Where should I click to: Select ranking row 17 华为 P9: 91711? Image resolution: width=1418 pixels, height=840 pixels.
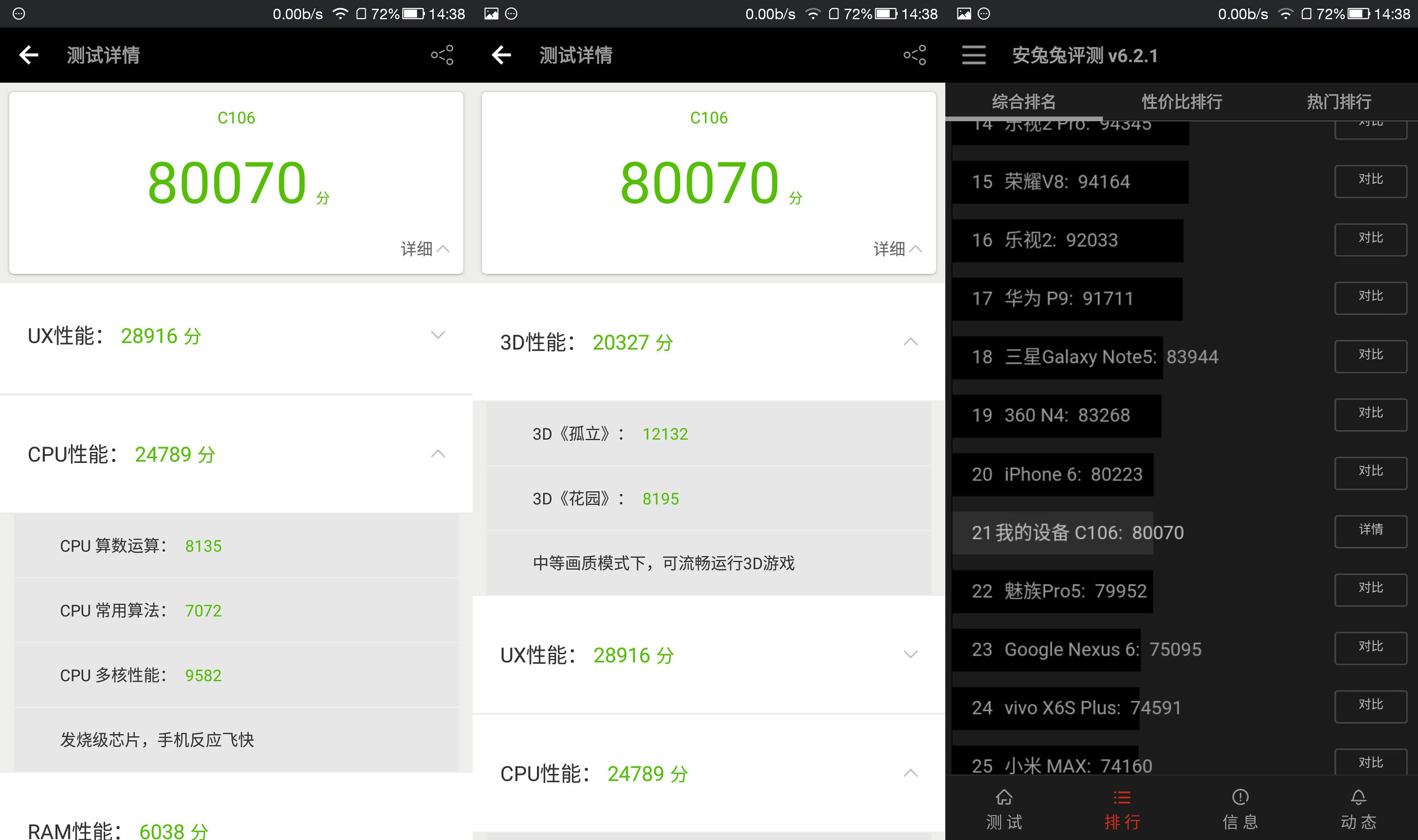1067,299
